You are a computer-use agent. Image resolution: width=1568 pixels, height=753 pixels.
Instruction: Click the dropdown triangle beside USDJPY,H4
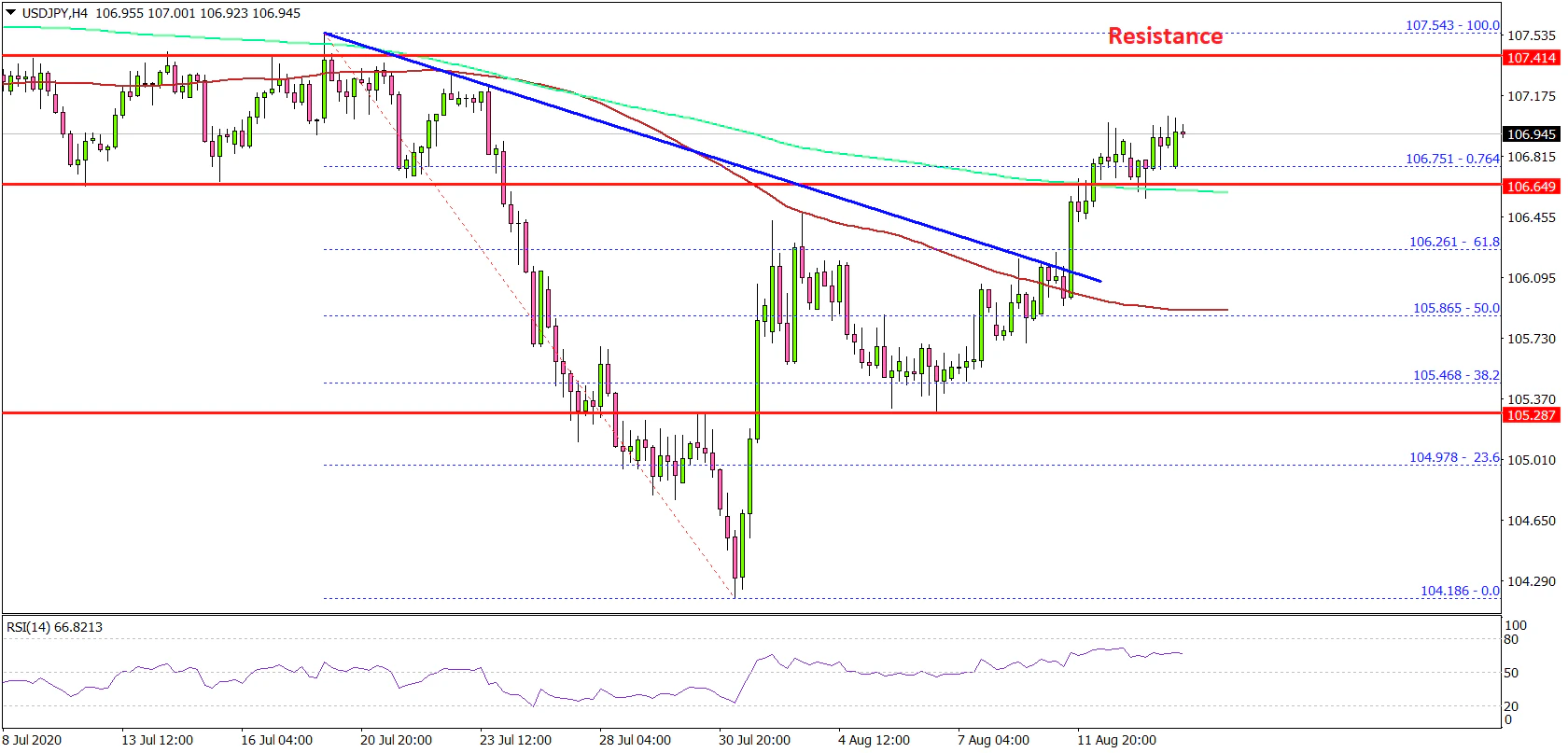click(11, 13)
